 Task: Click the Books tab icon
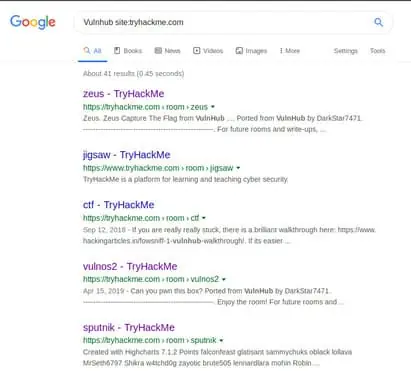pyautogui.click(x=117, y=51)
